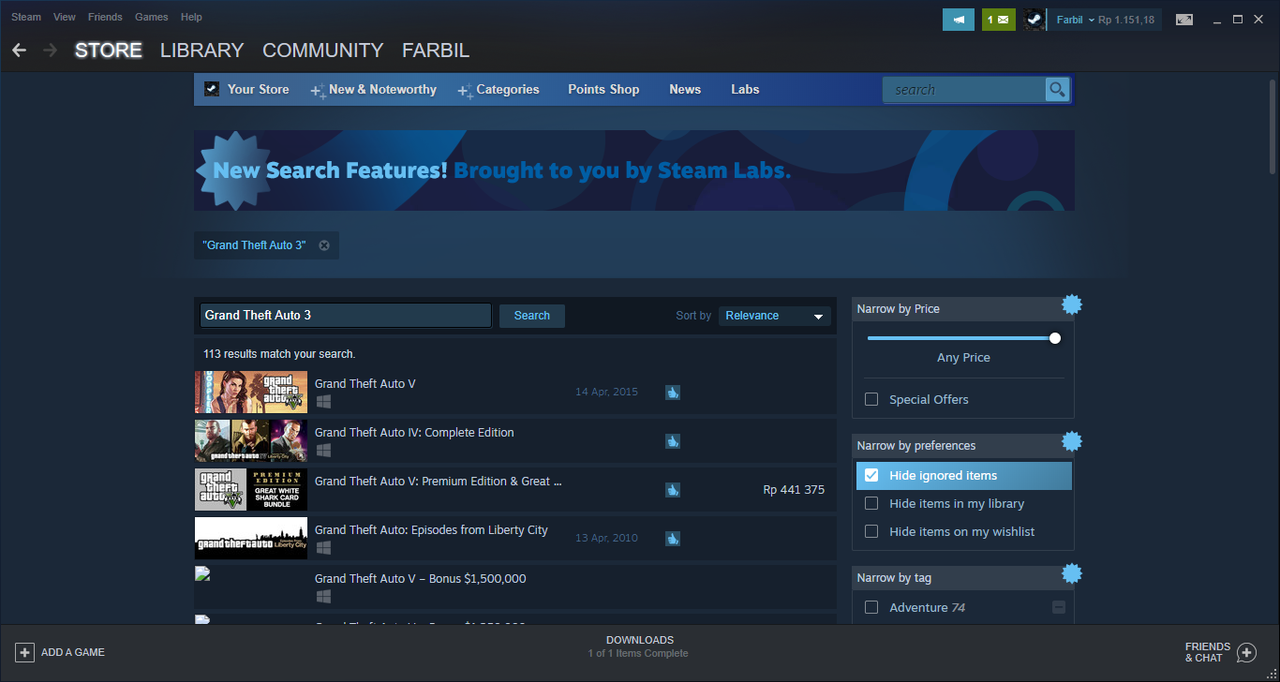Click the forward navigation arrow
Image resolution: width=1280 pixels, height=682 pixels.
(x=50, y=50)
